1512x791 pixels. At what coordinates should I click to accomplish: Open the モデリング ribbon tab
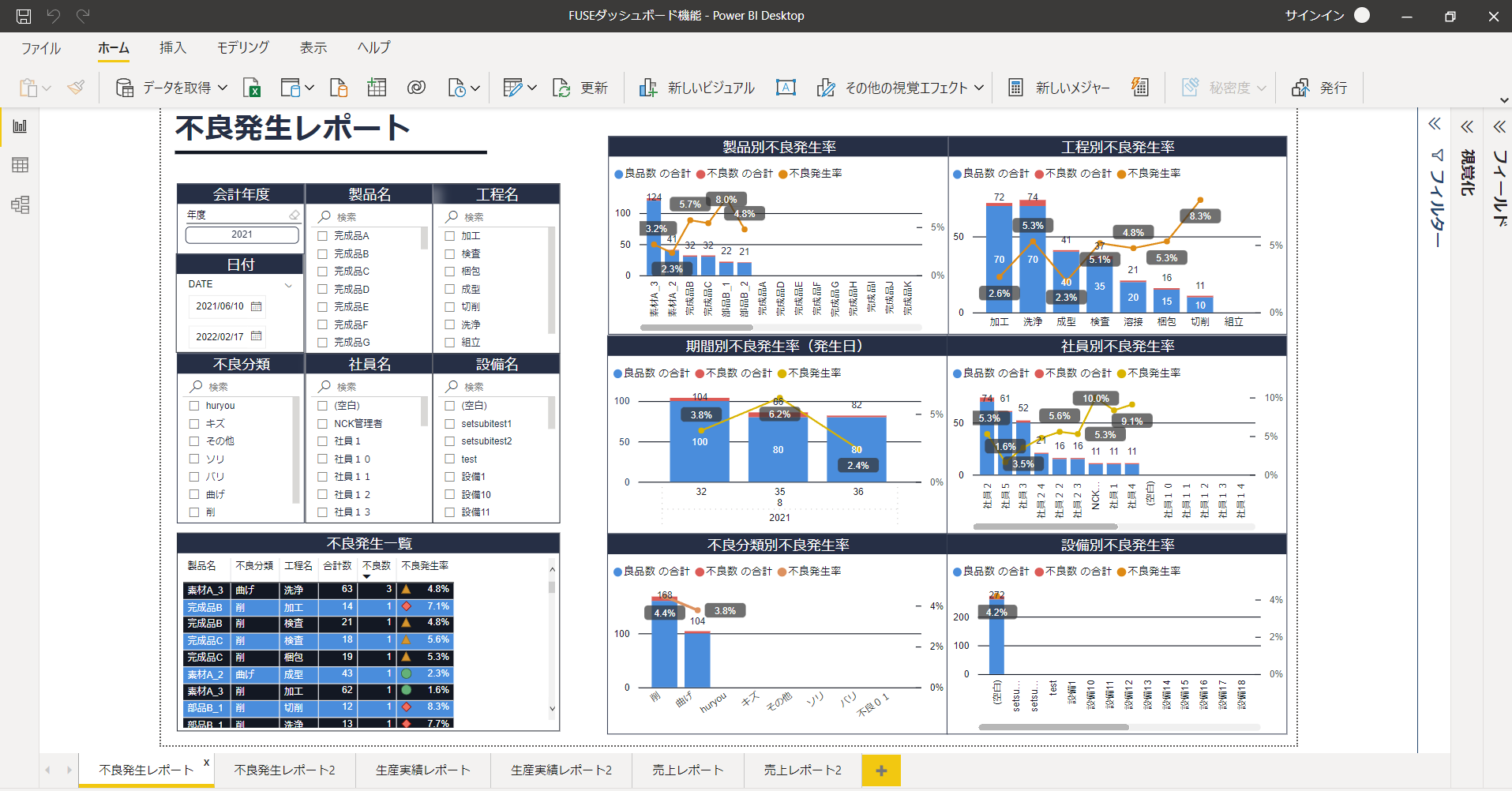242,48
